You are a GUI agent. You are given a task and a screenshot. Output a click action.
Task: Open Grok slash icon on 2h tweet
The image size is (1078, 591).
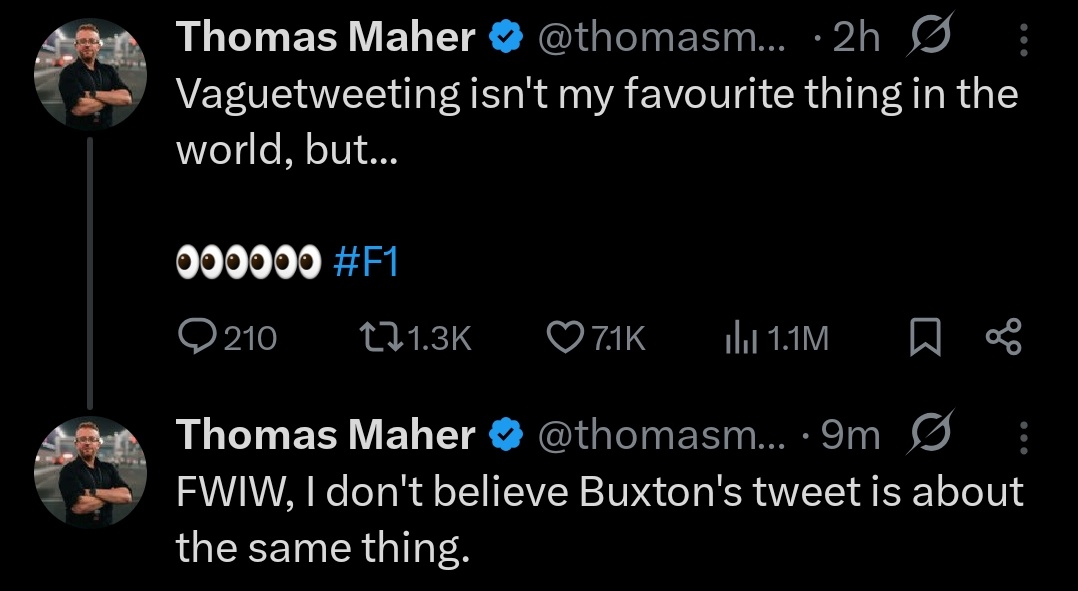tap(929, 35)
